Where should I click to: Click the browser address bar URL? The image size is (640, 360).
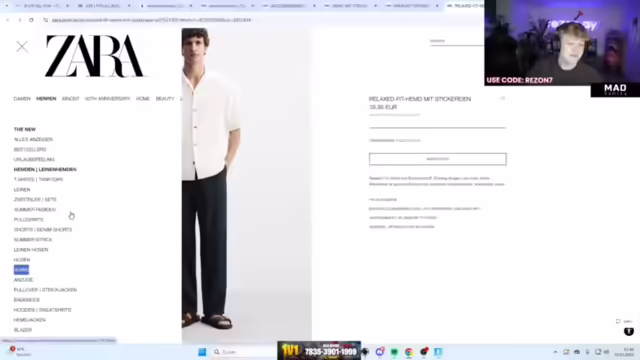click(151, 20)
